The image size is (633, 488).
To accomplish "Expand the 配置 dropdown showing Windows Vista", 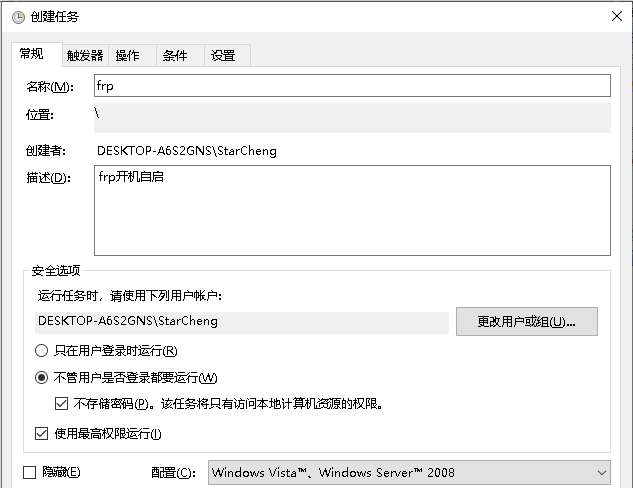I will tap(409, 472).
